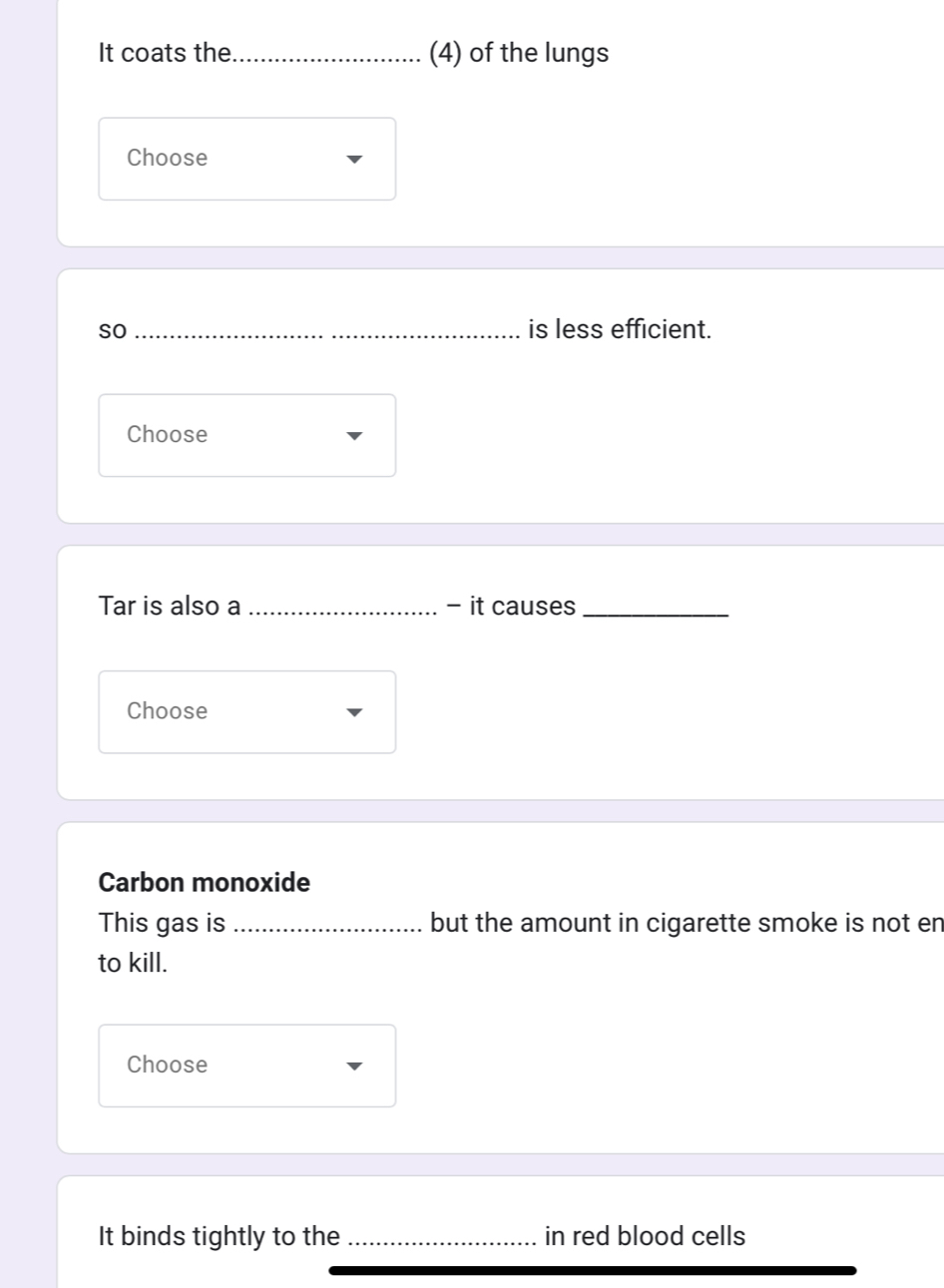Open the Choose dropdown for 'of the lungs' question
944x1288 pixels.
coord(246,159)
